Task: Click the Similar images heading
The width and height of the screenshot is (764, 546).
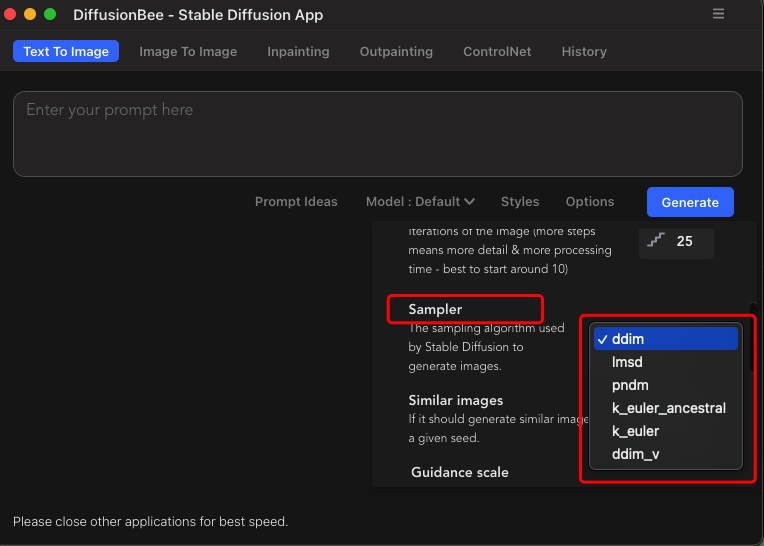Action: 456,400
